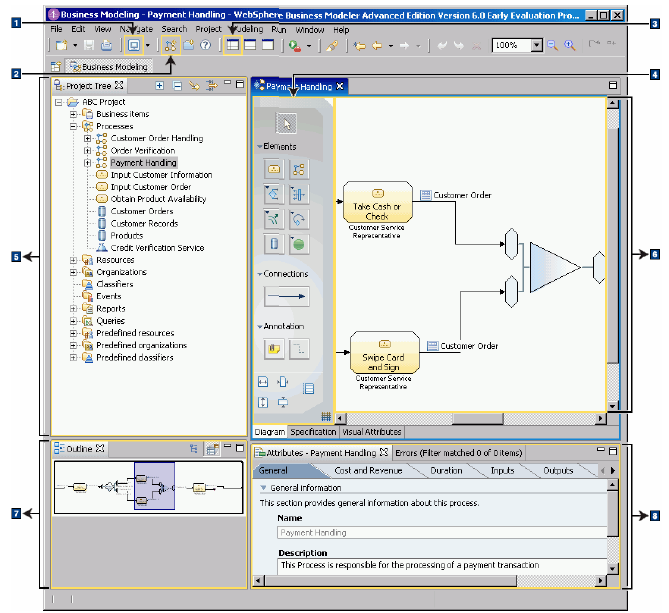Select the annotation association dashed-line tool

pyautogui.click(x=299, y=349)
